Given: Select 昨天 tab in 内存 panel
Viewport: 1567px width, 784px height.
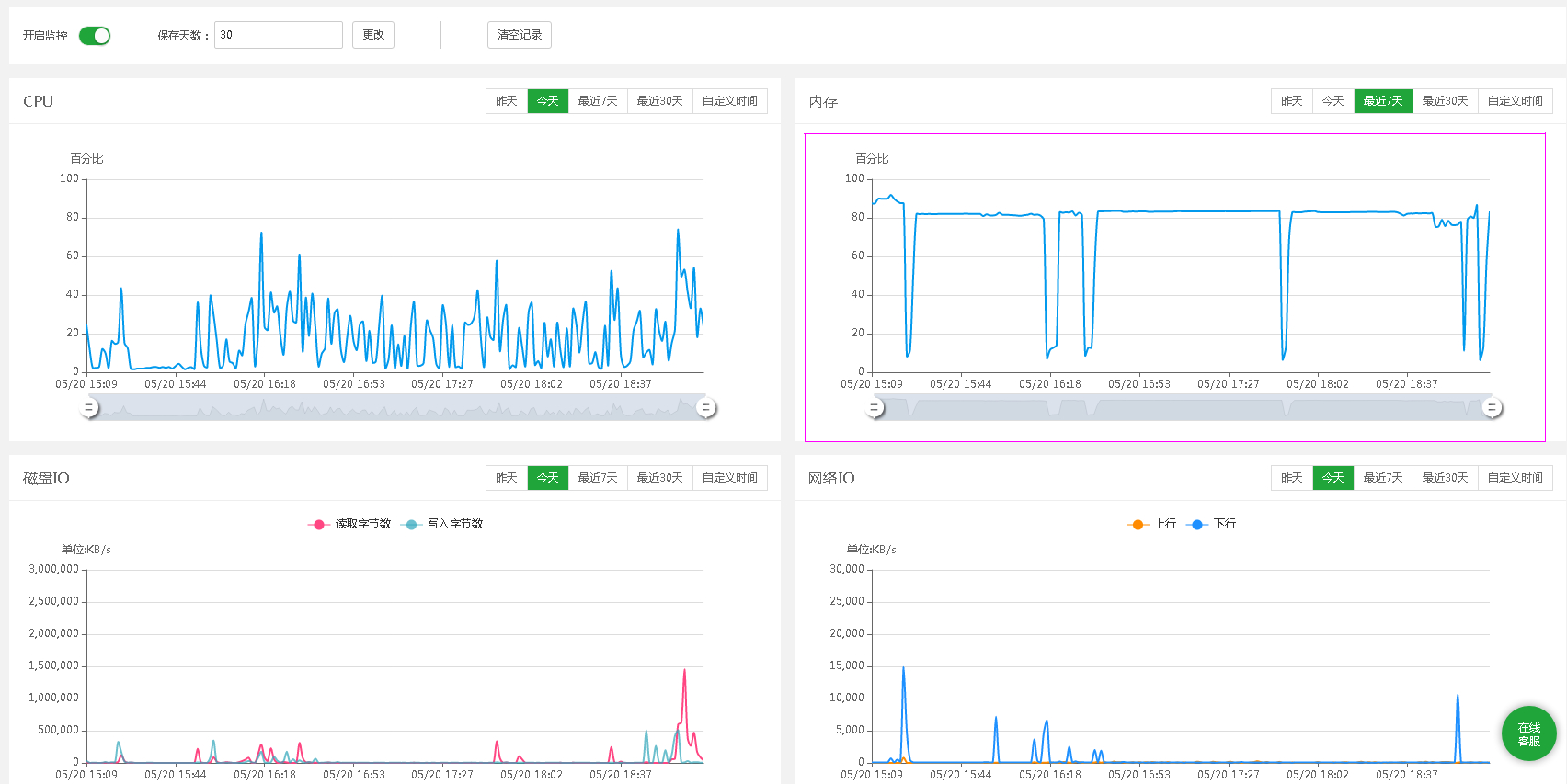Looking at the screenshot, I should pyautogui.click(x=1292, y=101).
